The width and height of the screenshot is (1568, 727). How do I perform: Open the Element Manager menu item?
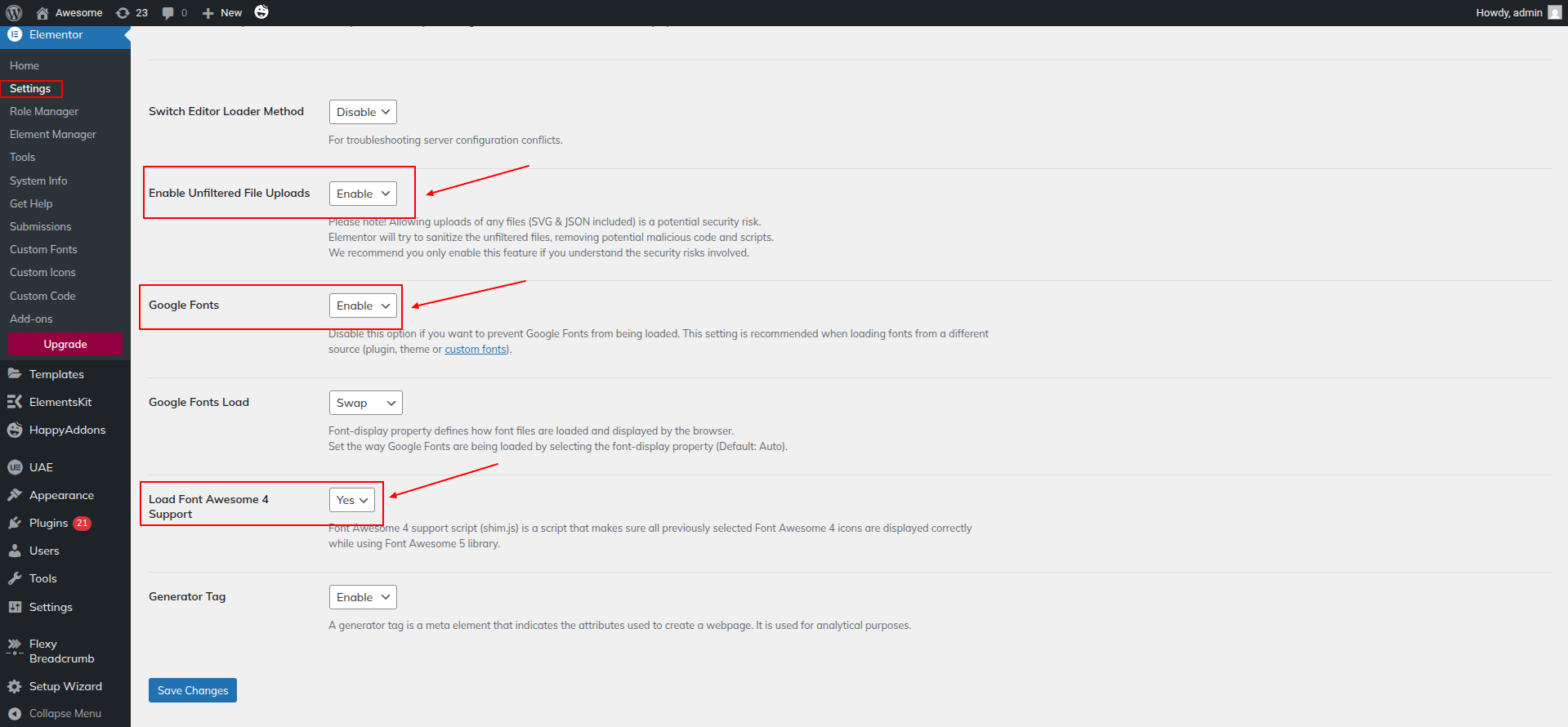(53, 134)
